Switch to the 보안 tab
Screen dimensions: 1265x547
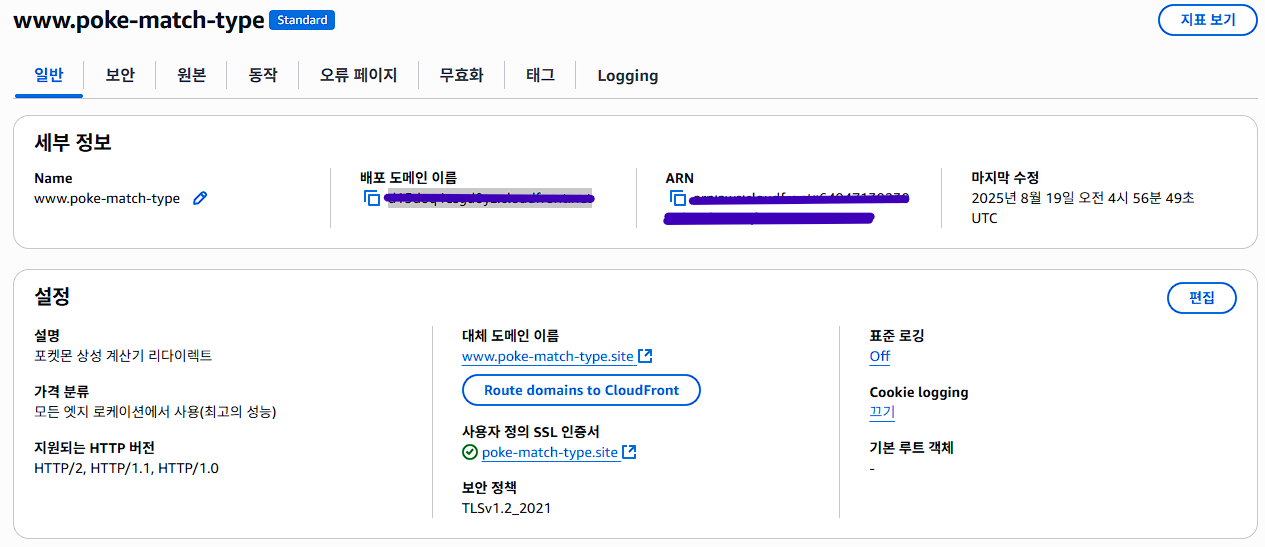point(120,75)
